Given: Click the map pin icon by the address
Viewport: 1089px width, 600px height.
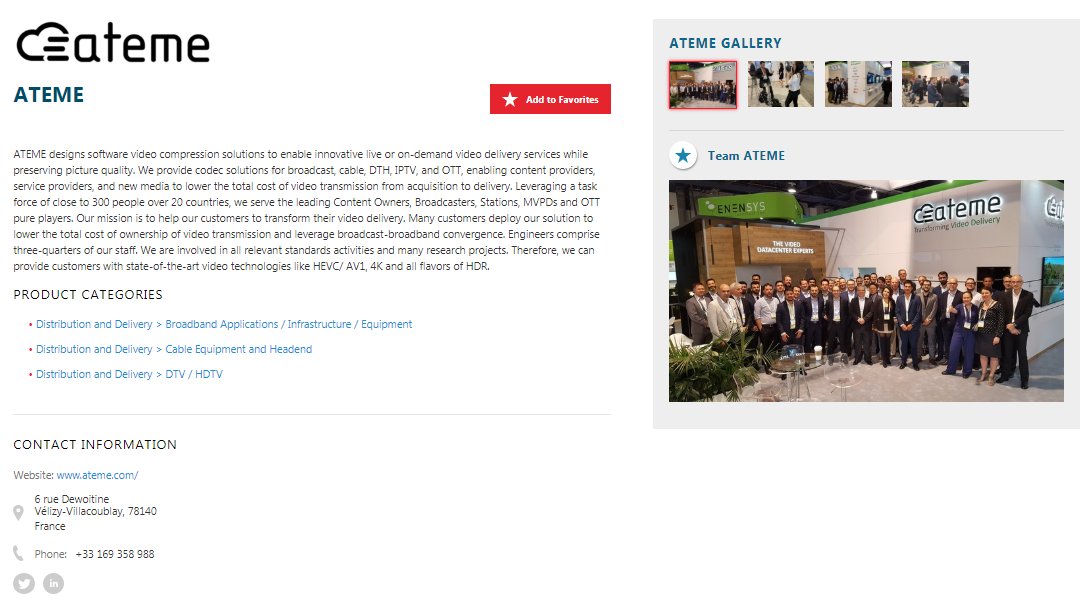Looking at the screenshot, I should (x=19, y=512).
